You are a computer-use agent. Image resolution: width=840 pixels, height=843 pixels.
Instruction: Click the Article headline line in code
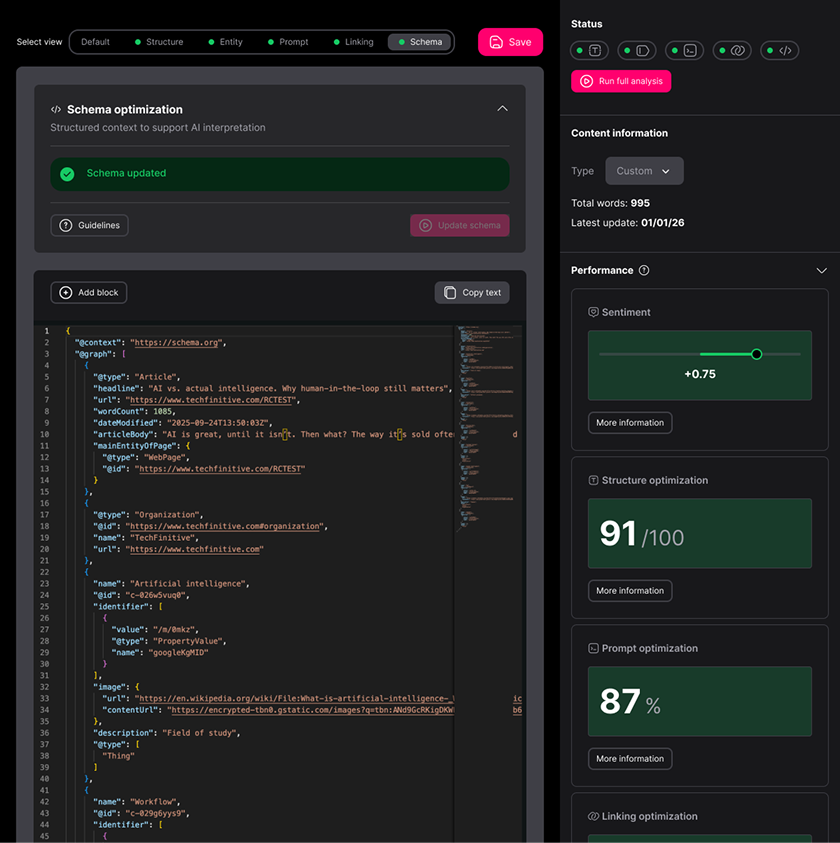[x=273, y=388]
